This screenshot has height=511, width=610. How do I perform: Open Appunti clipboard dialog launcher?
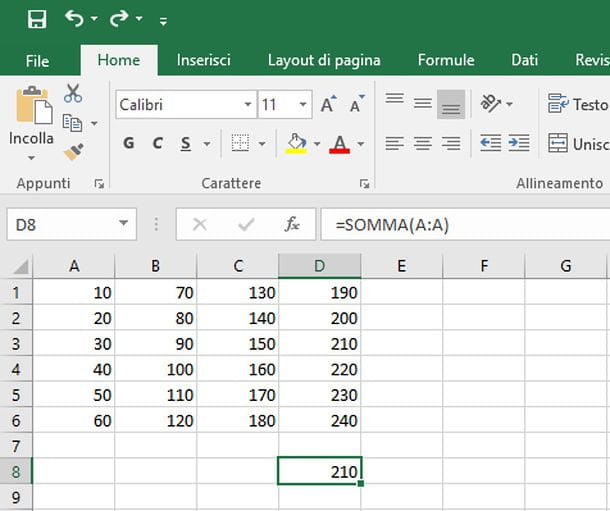tap(99, 184)
